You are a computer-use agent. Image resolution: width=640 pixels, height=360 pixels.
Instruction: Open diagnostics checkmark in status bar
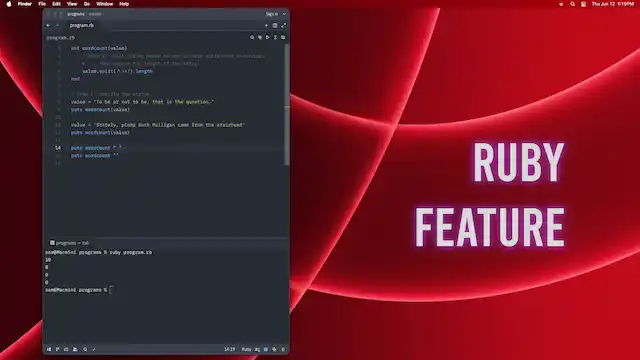pos(94,349)
